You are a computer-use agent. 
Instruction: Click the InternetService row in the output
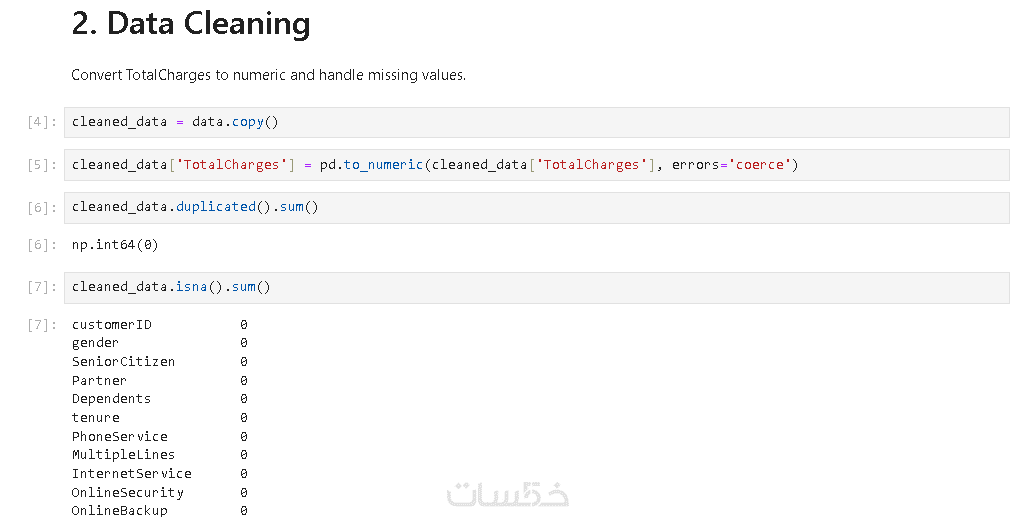[131, 474]
